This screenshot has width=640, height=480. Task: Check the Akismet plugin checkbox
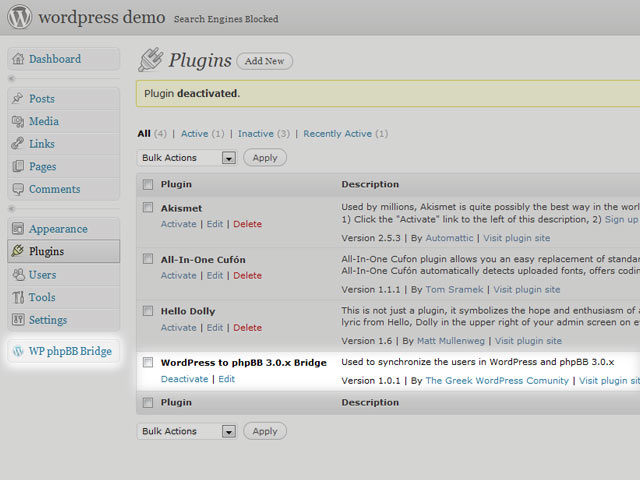[x=148, y=207]
